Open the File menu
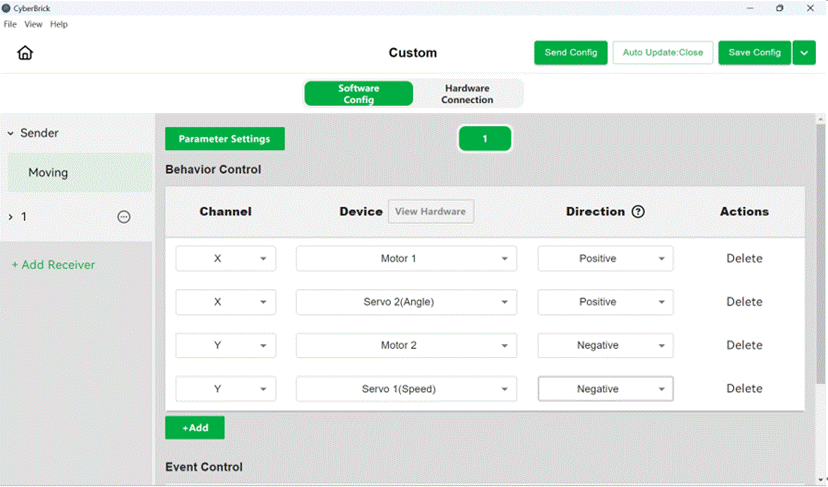Viewport: 828px width, 487px height. (x=10, y=24)
